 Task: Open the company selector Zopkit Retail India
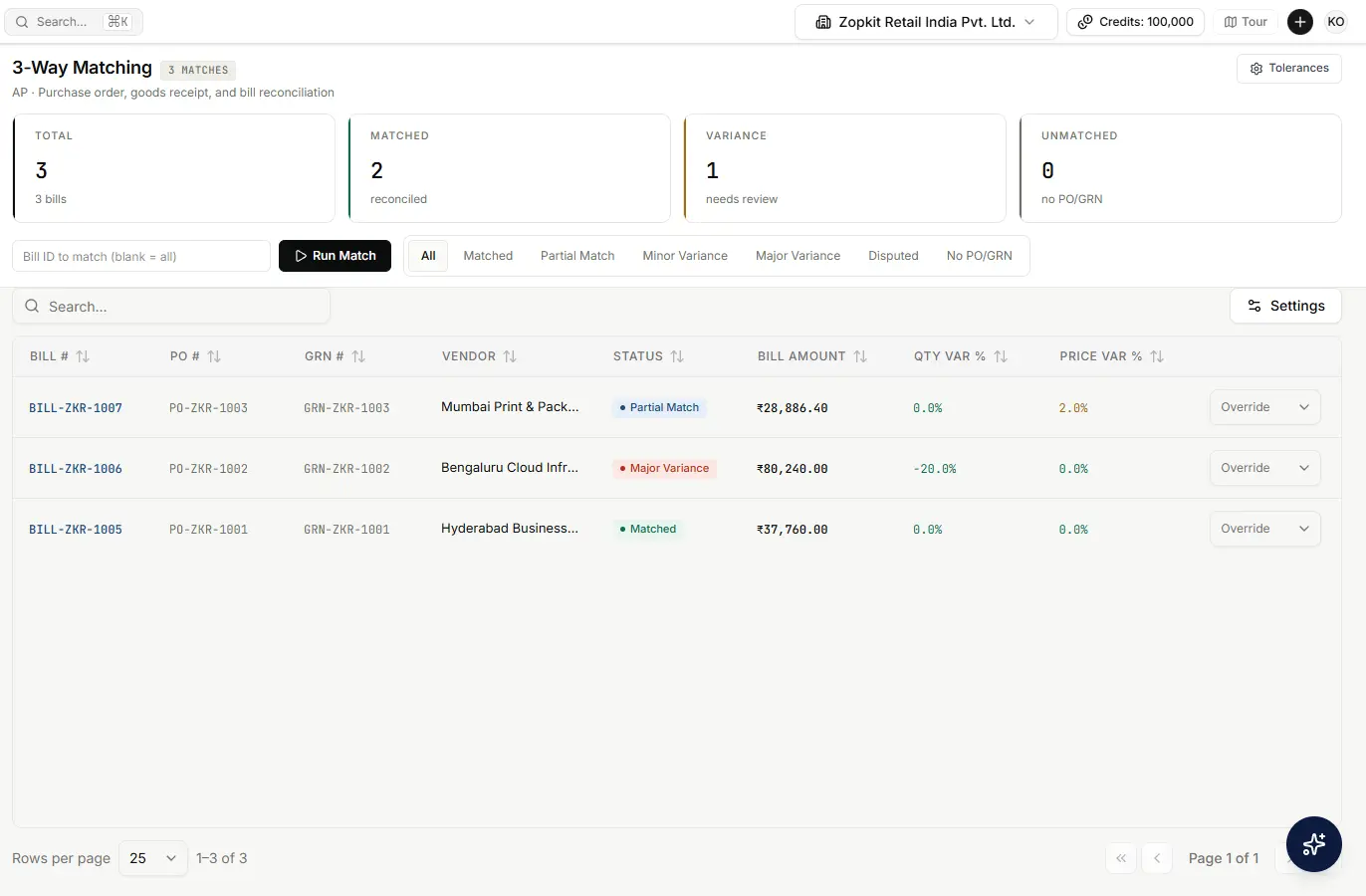pos(926,22)
